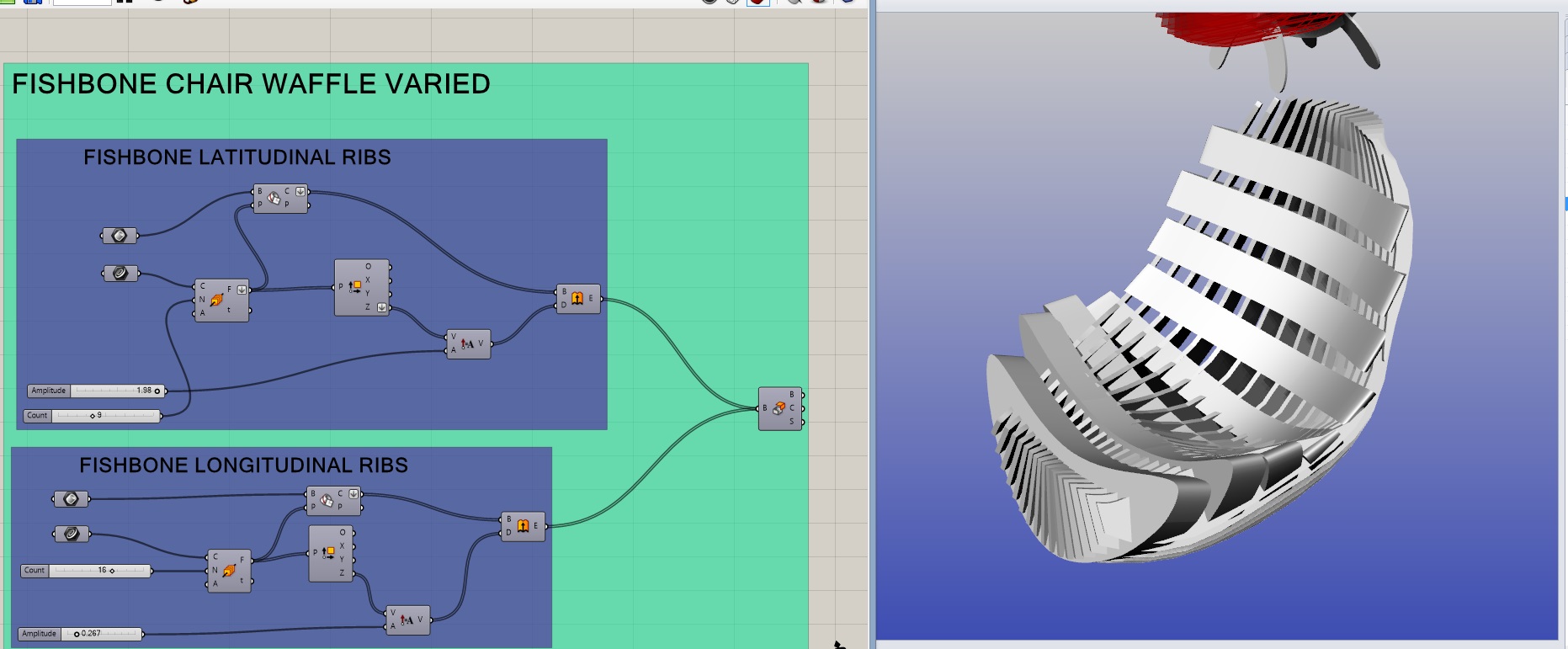Select the vector Amplitude component in Longitudinal Ribs

(407, 620)
